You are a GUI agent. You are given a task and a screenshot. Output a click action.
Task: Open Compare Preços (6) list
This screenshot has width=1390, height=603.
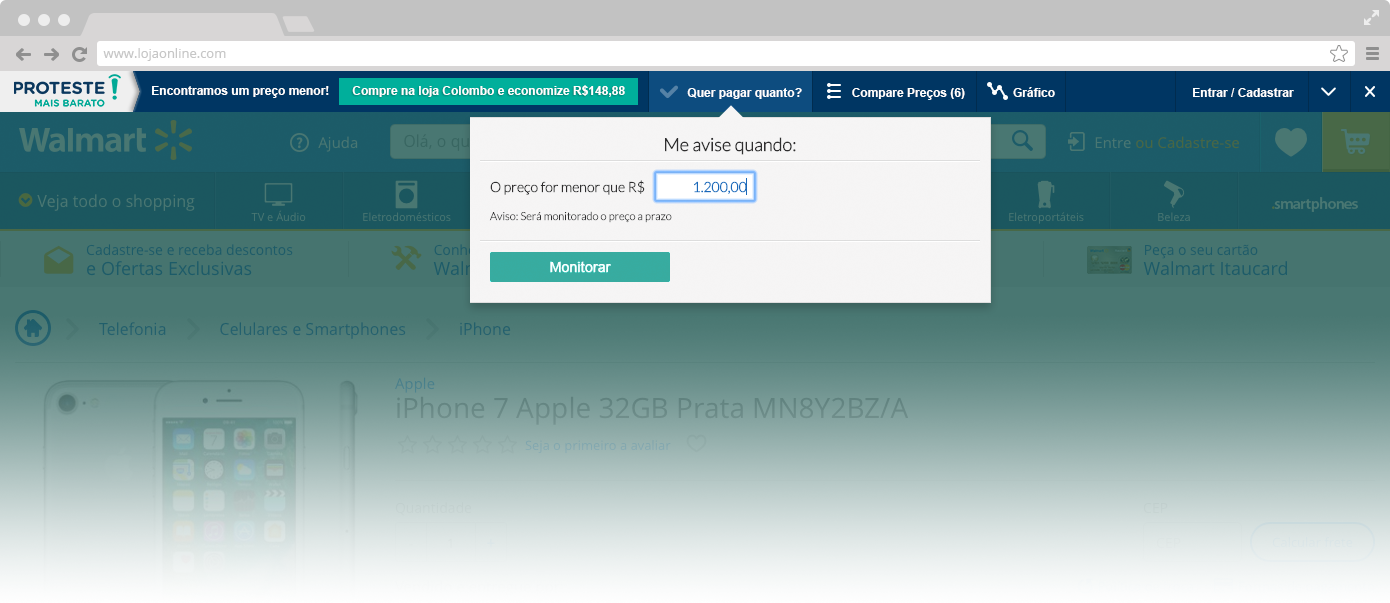click(896, 92)
